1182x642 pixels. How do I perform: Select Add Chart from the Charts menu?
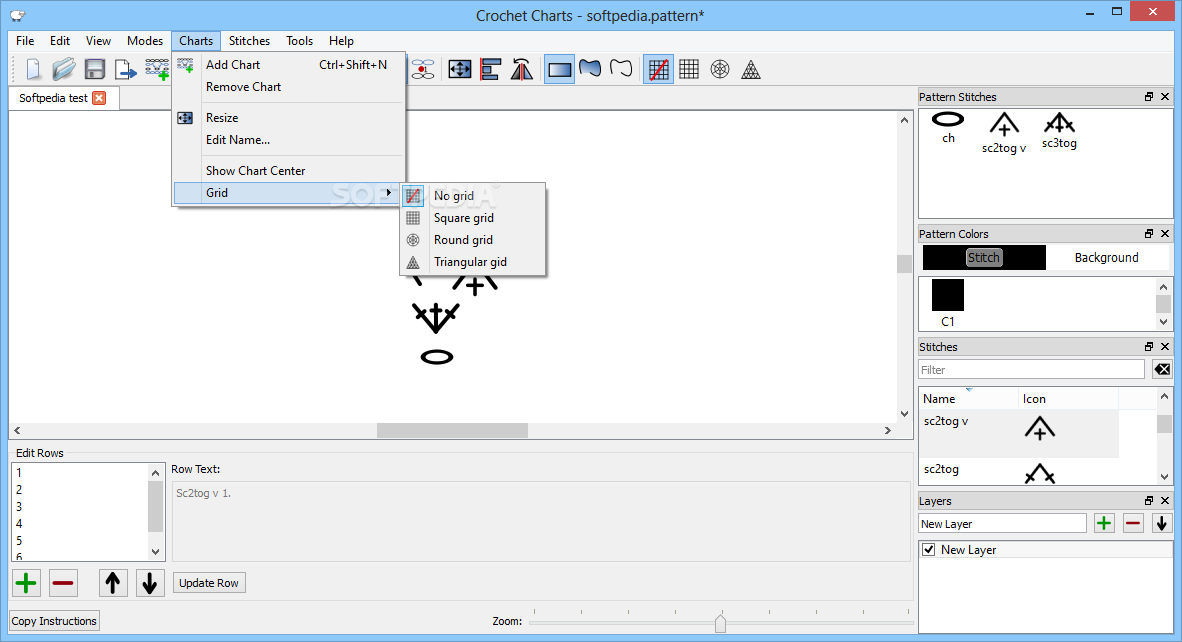coord(289,65)
